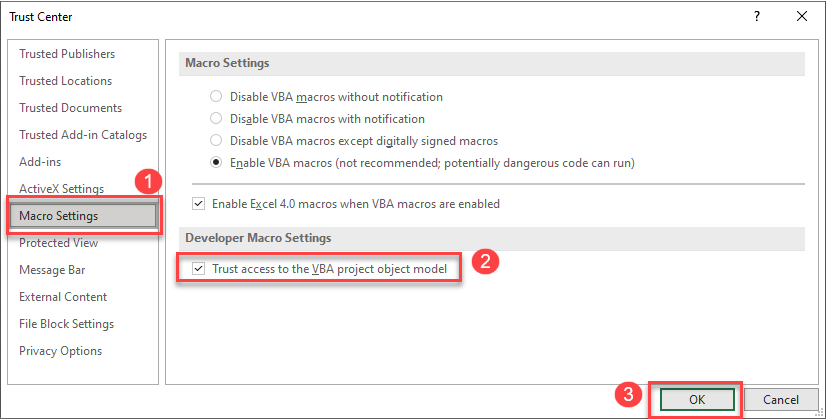The height and width of the screenshot is (419, 826).
Task: Select Trusted Documents in sidebar
Action: (x=70, y=108)
